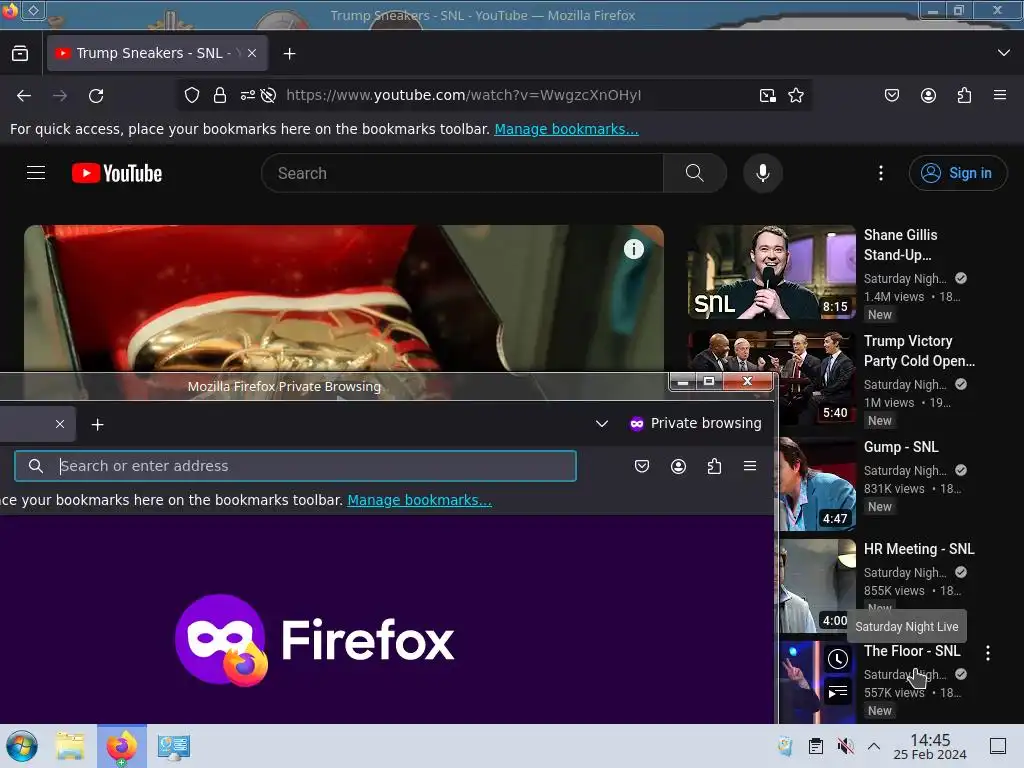Click the Trump Sneakers video player
1024x768 pixels.
click(x=344, y=298)
